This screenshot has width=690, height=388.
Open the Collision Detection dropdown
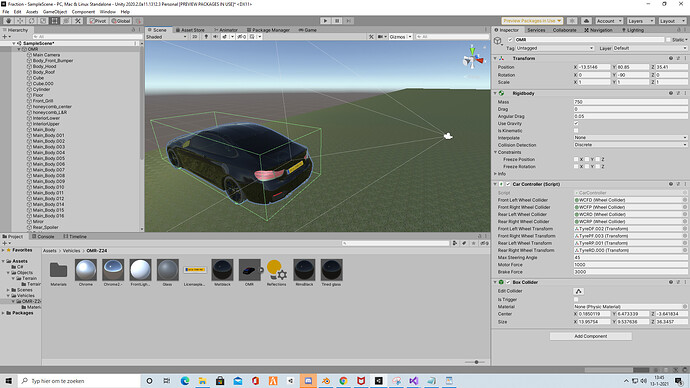click(x=630, y=145)
